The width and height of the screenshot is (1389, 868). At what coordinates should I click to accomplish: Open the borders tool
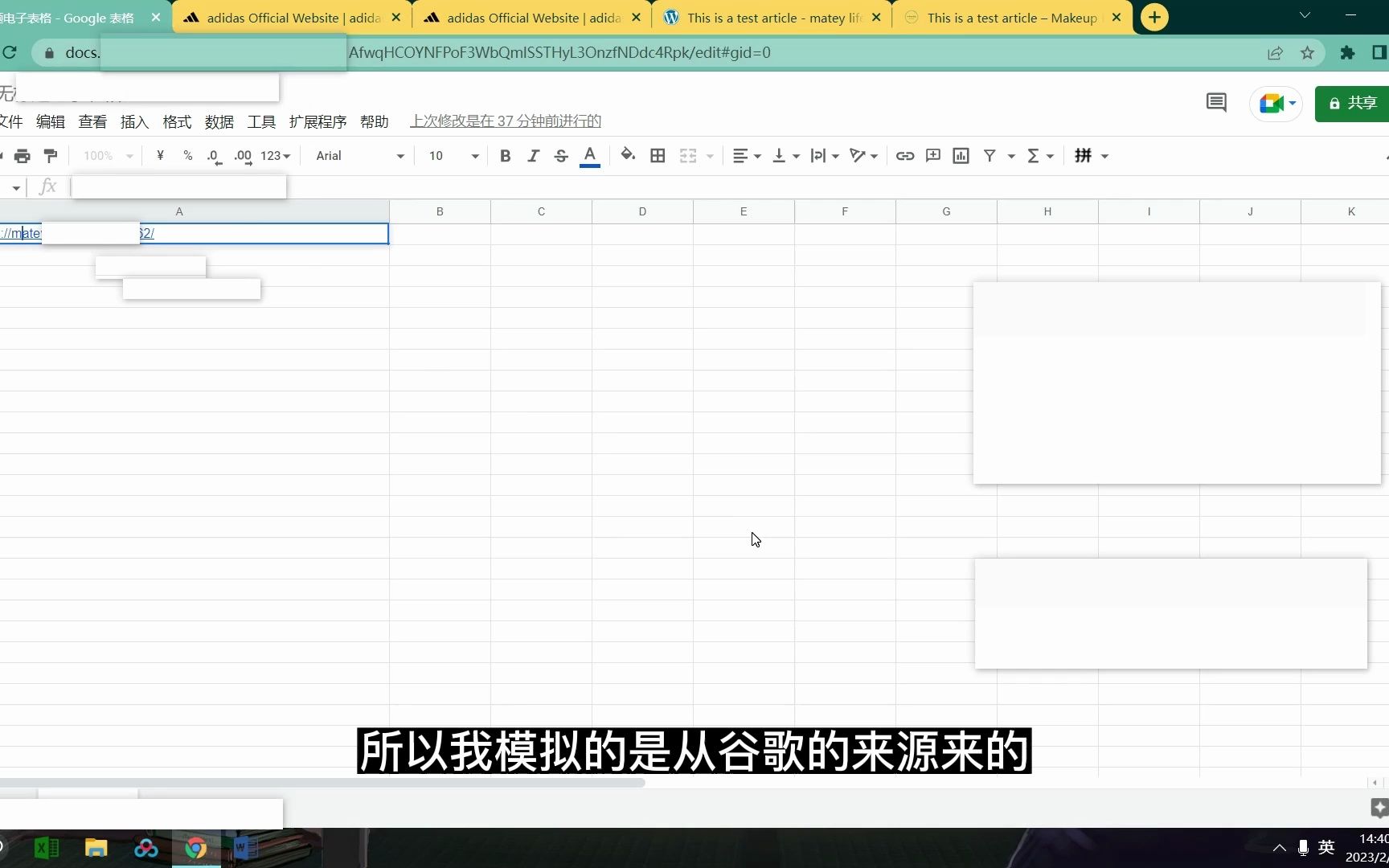[x=658, y=156]
